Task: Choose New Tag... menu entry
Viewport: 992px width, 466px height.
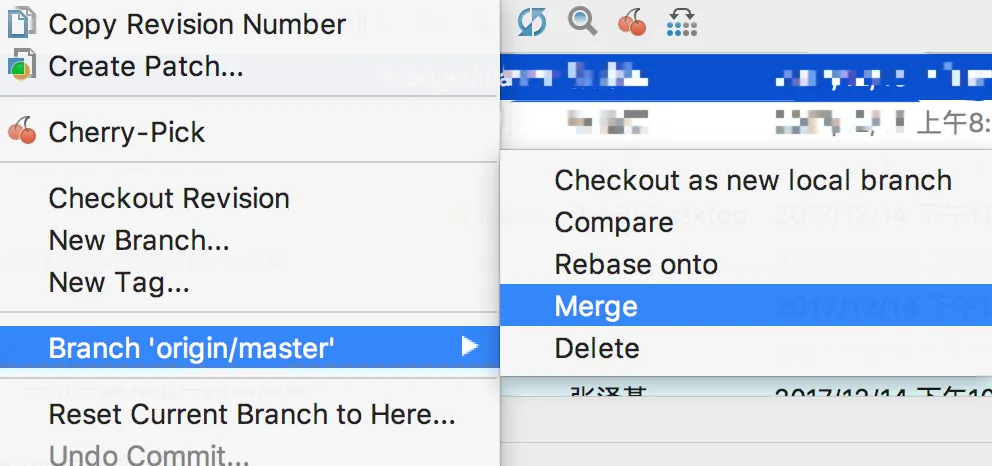Action: (x=118, y=284)
